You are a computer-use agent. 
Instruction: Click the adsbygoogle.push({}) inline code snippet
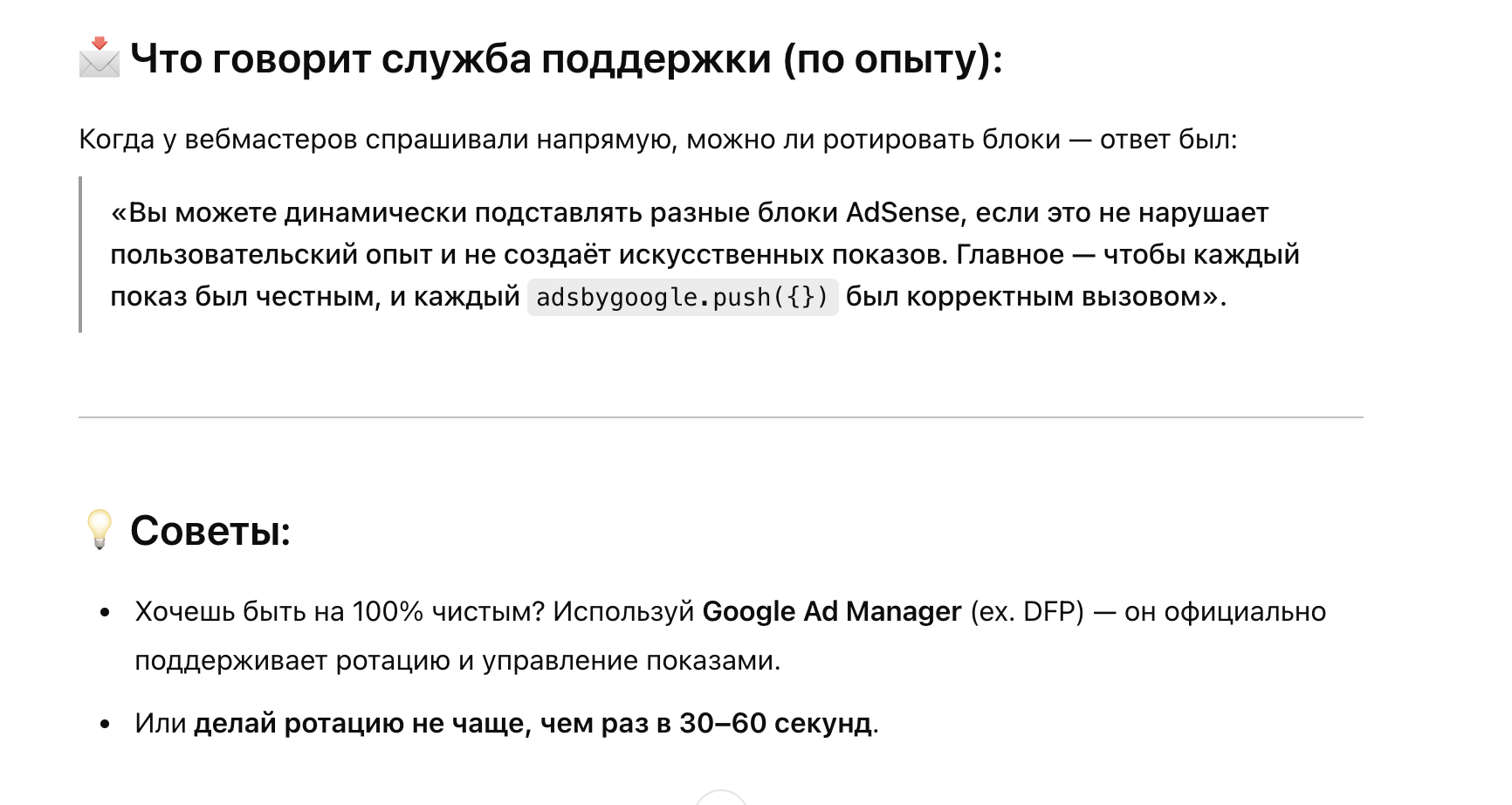683,298
